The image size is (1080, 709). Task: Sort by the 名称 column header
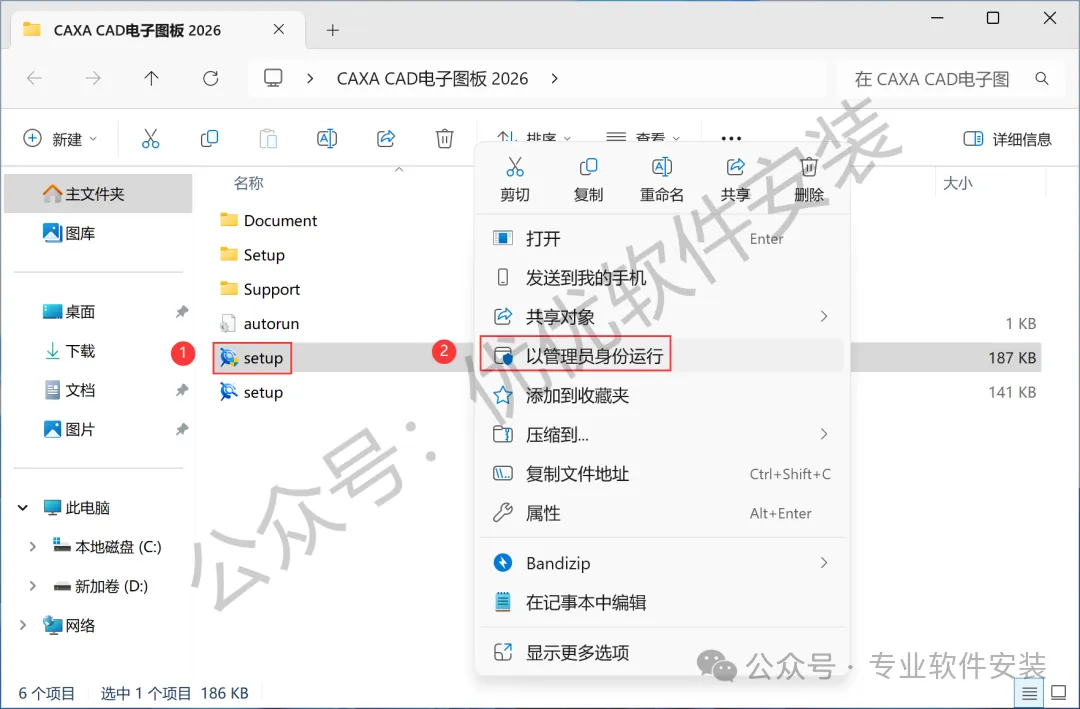tap(249, 183)
